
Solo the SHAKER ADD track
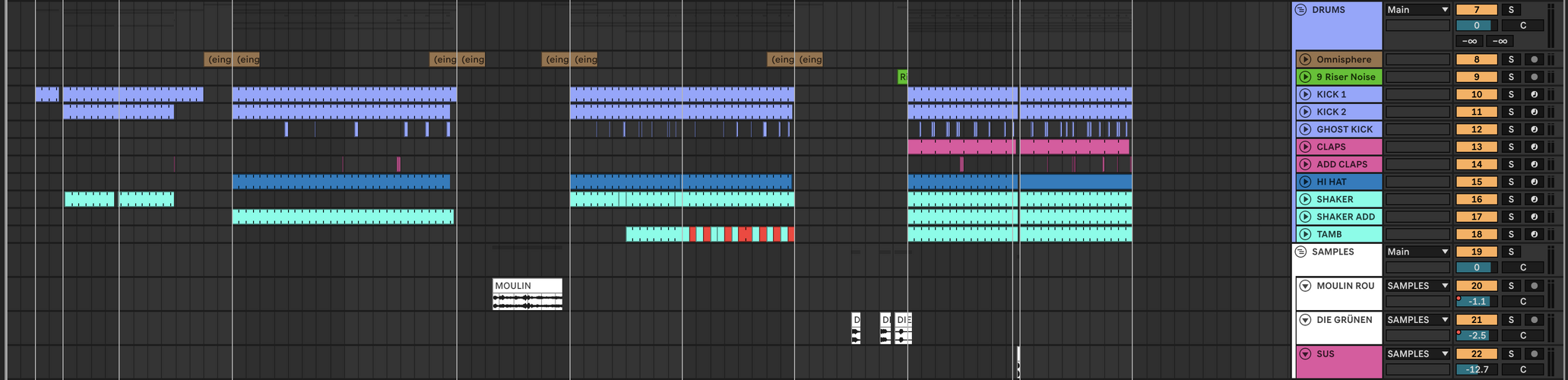click(x=1511, y=217)
